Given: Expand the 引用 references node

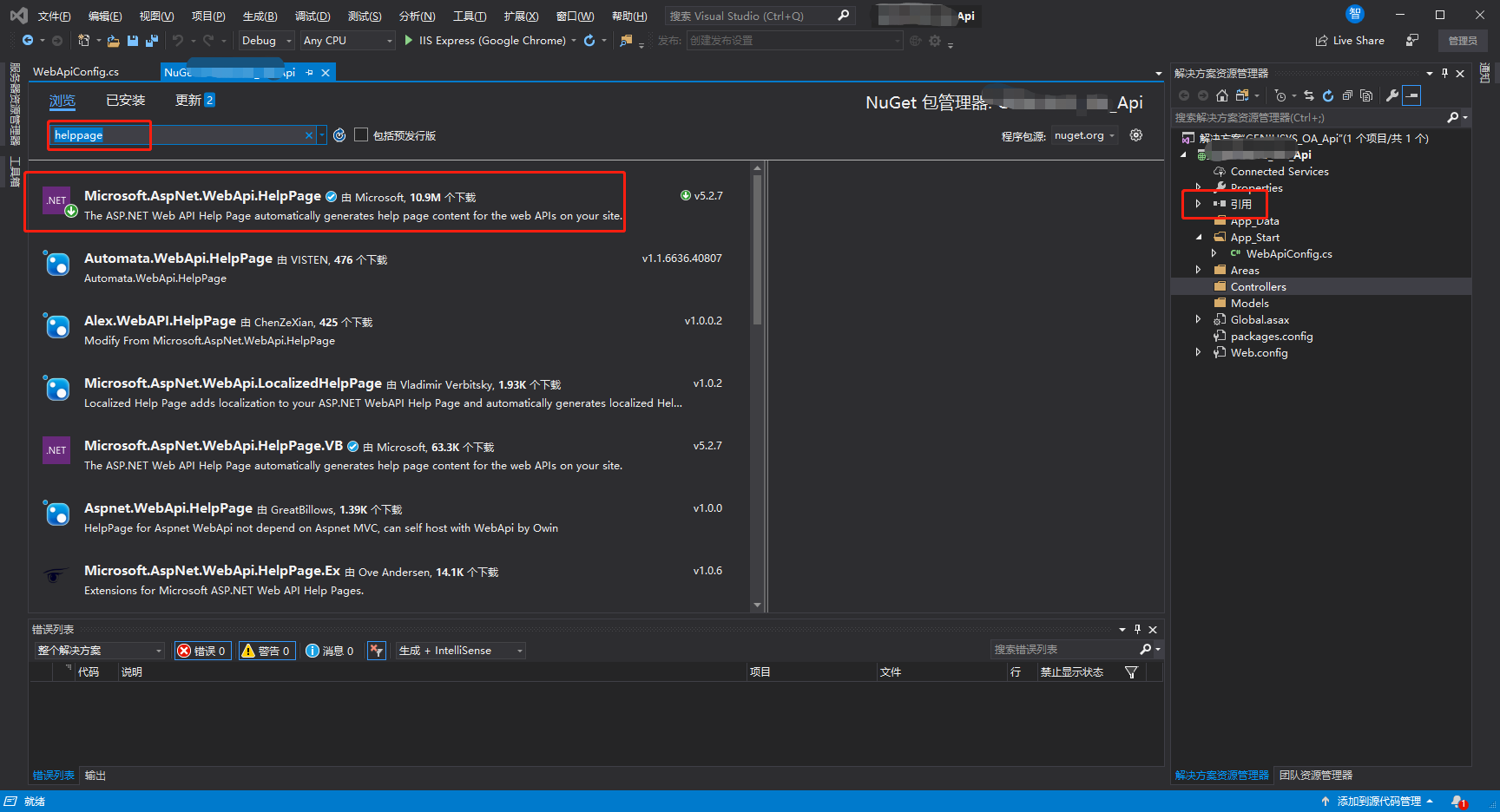Looking at the screenshot, I should pos(1199,204).
